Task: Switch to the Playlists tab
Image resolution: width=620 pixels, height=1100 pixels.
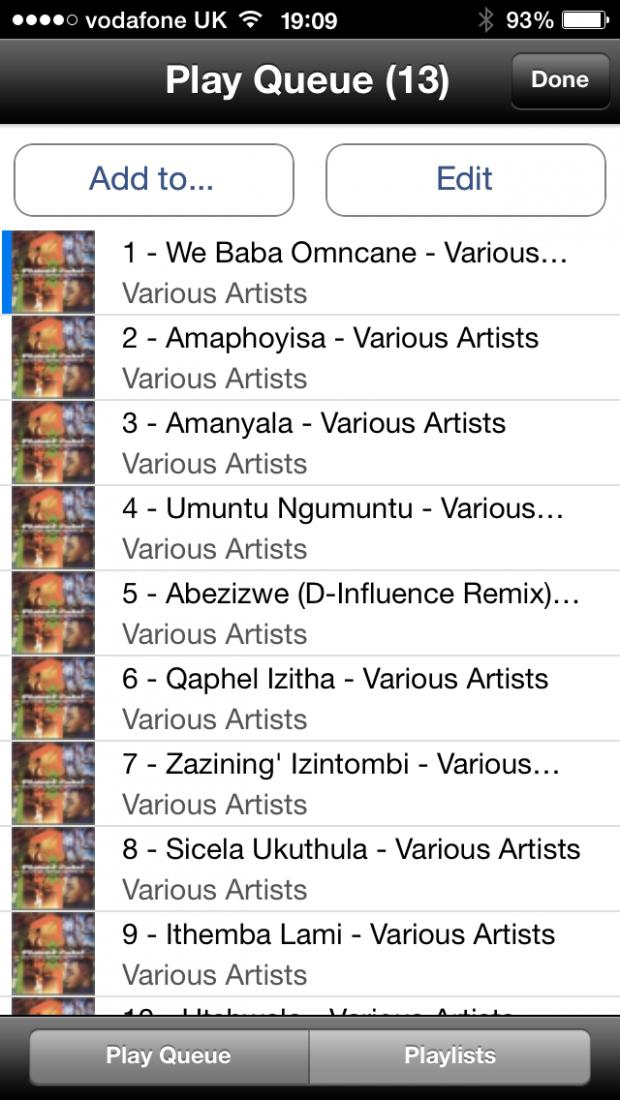Action: coord(450,1056)
